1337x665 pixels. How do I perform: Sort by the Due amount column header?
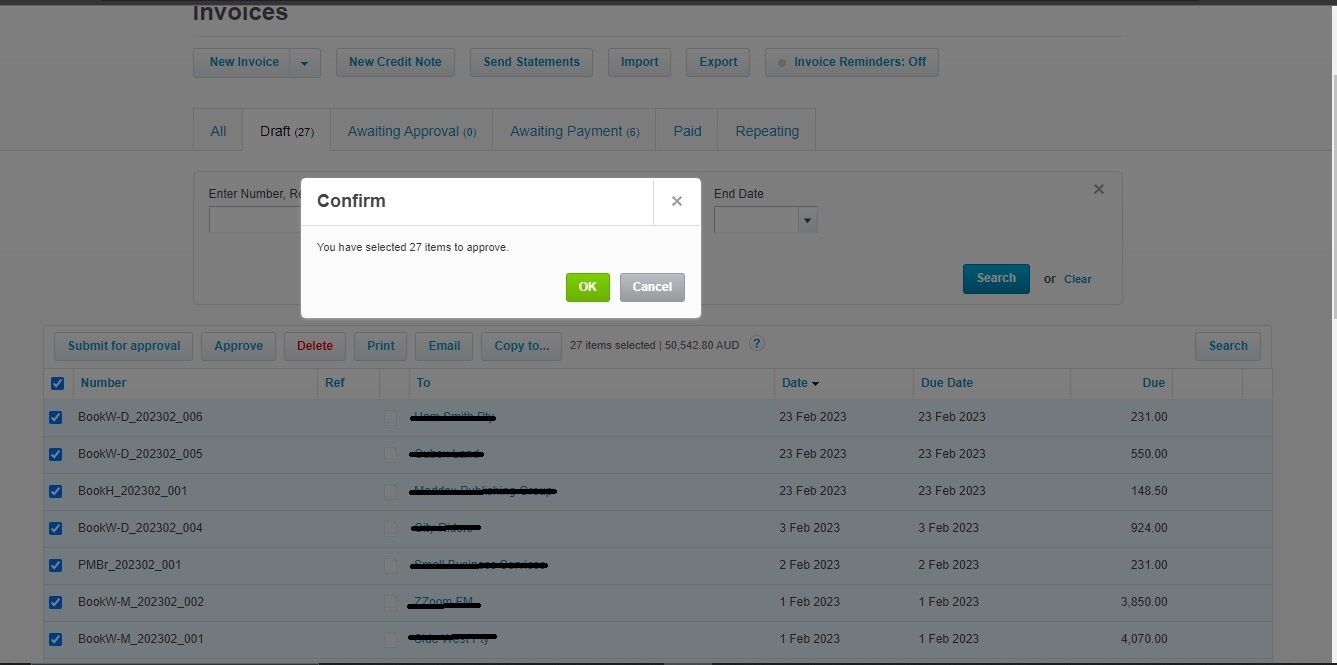tap(1153, 383)
